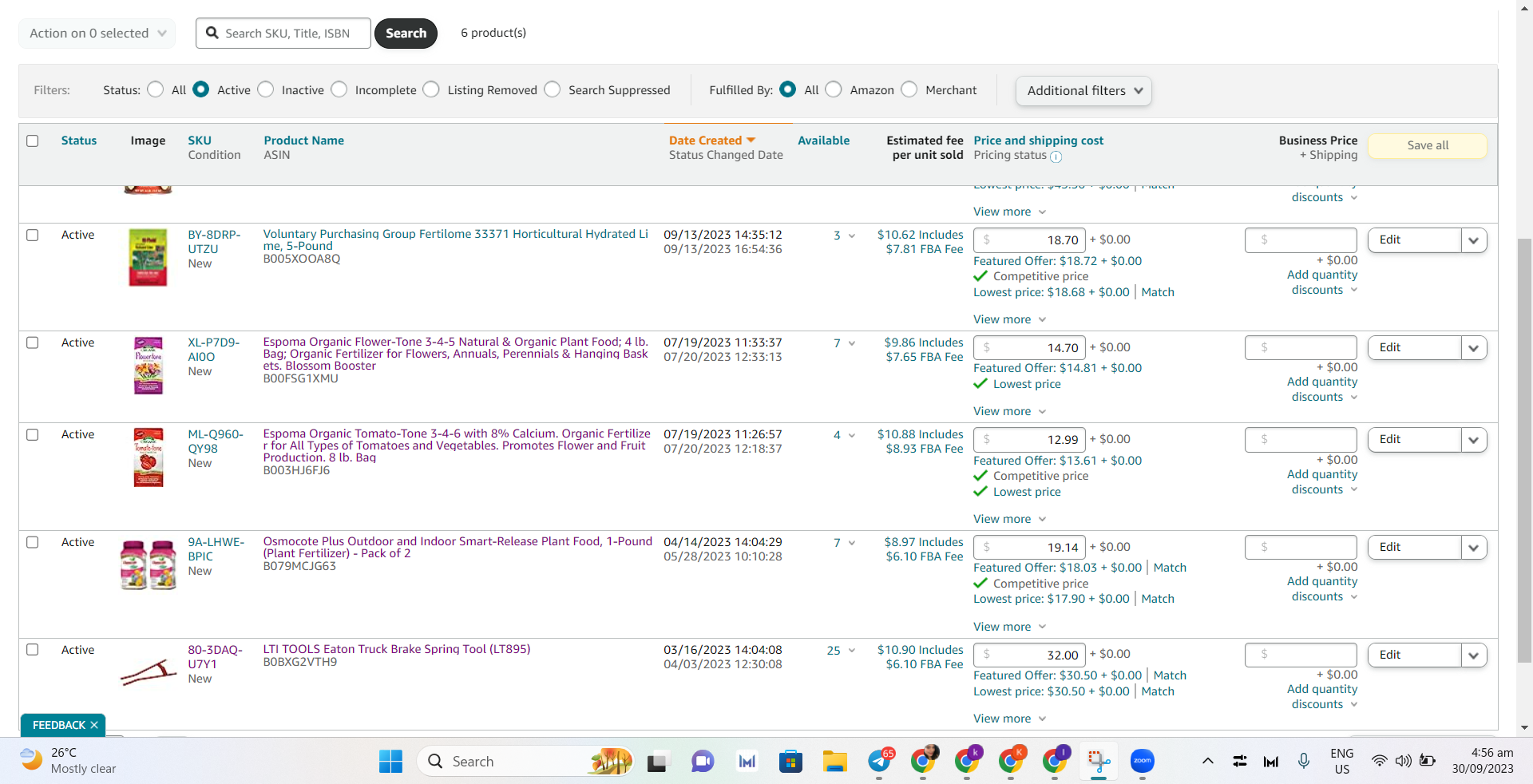Screen dimensions: 1533x784
Task: Click the black Search button
Action: 406,34
